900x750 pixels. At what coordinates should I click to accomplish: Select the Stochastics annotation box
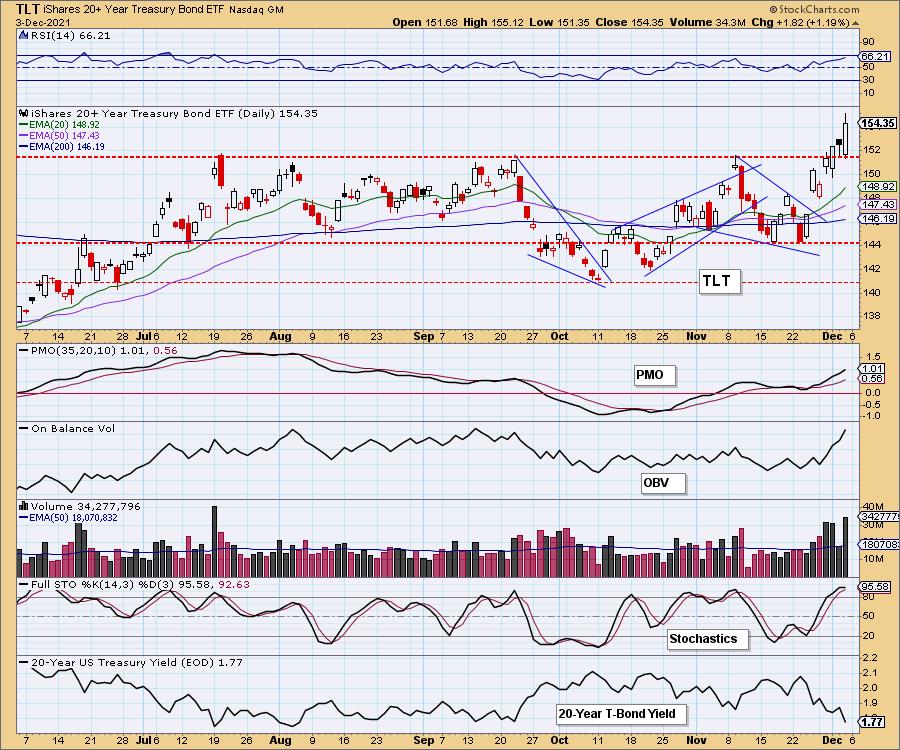point(708,639)
